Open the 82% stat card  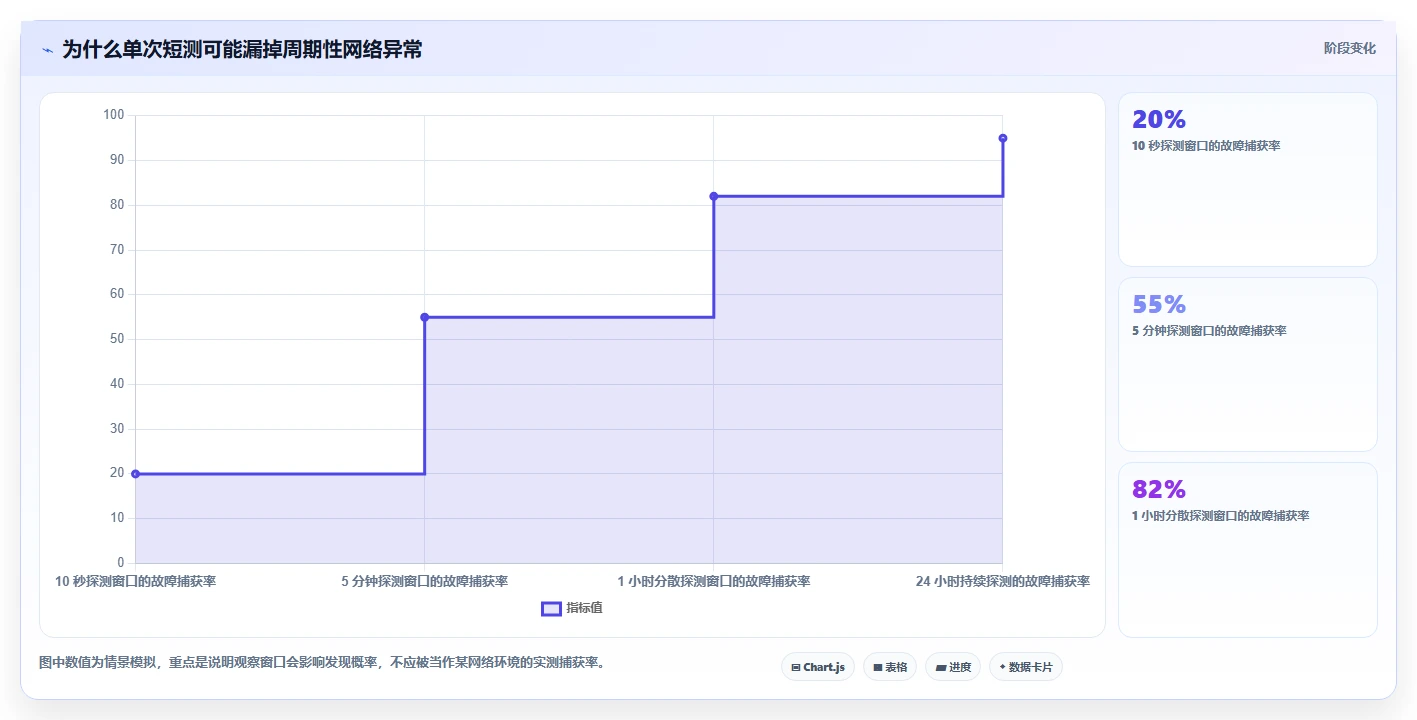(1247, 550)
